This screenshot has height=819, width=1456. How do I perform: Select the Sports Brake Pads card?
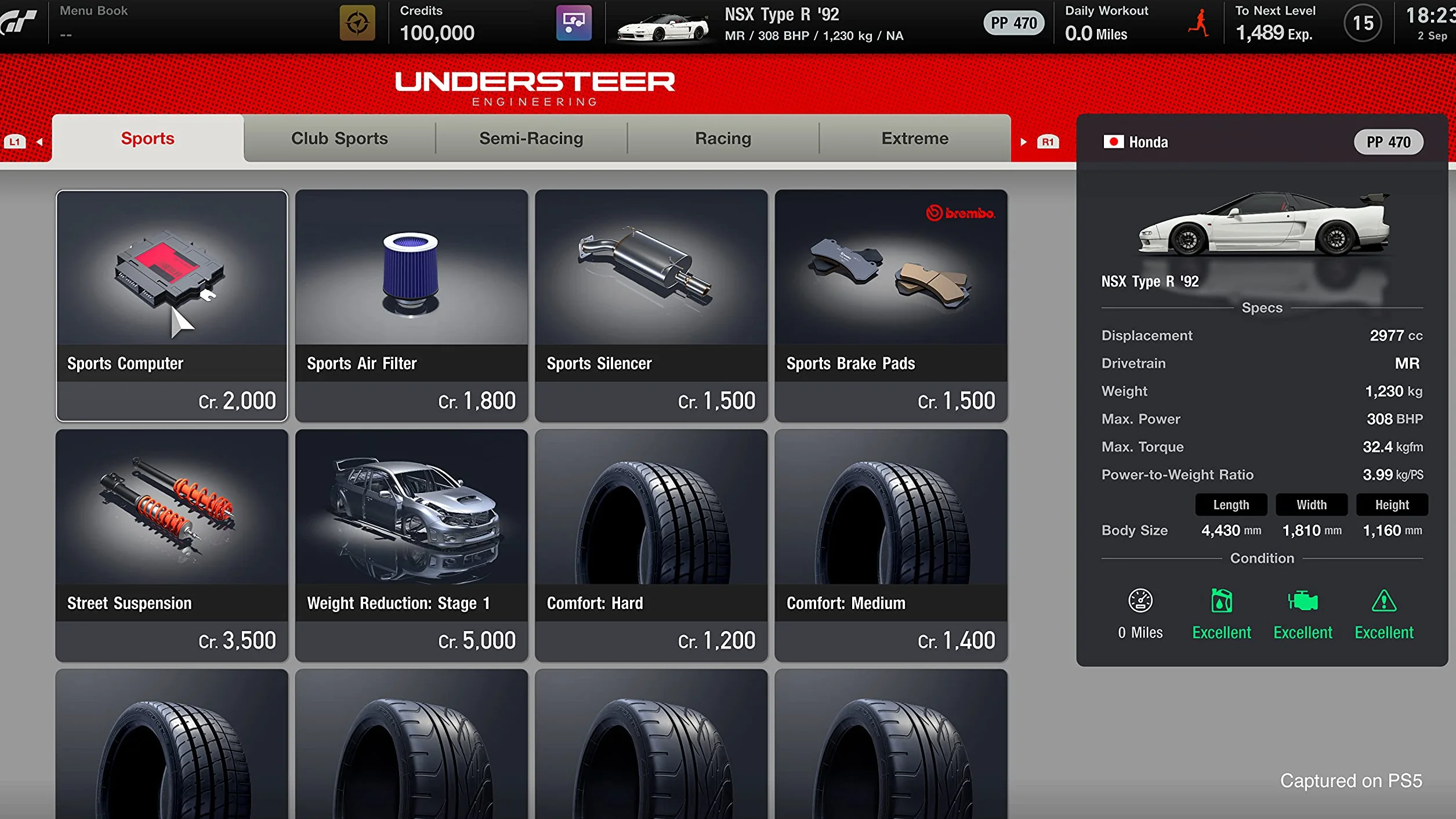click(891, 306)
